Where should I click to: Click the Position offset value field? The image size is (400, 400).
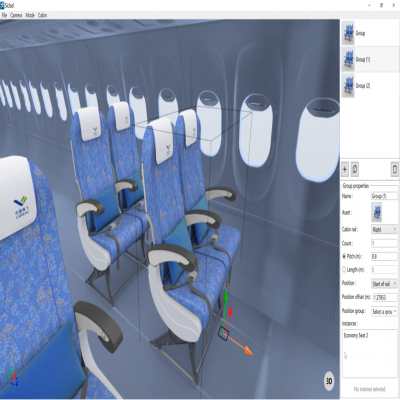click(x=385, y=297)
